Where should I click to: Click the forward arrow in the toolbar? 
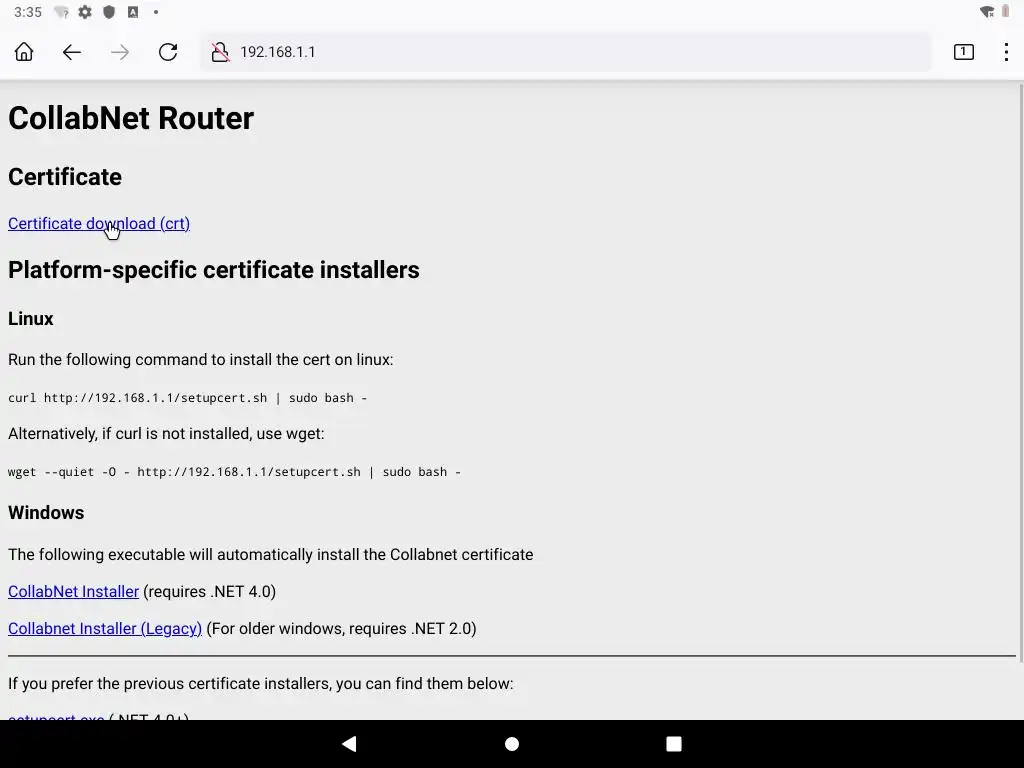120,52
